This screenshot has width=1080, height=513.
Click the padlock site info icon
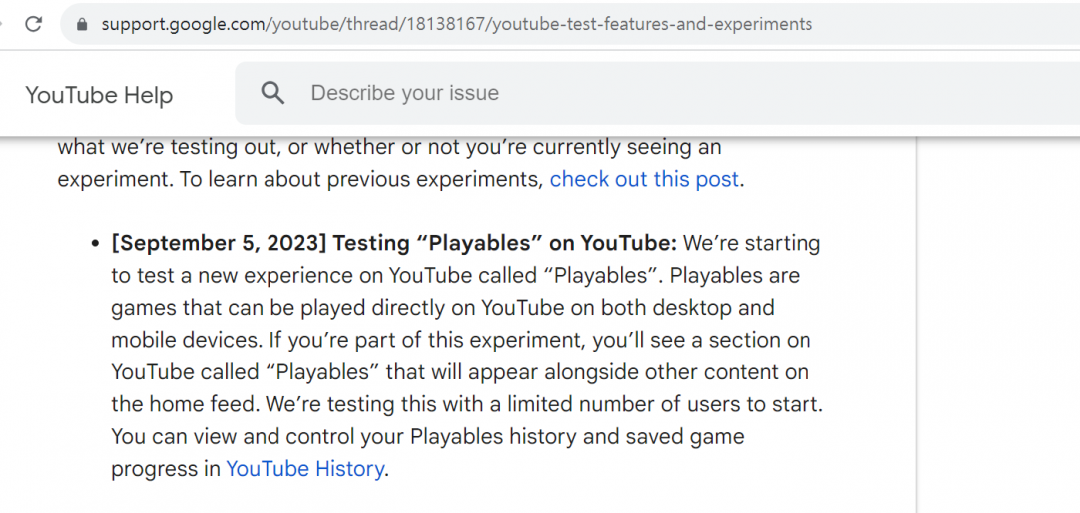(x=82, y=24)
